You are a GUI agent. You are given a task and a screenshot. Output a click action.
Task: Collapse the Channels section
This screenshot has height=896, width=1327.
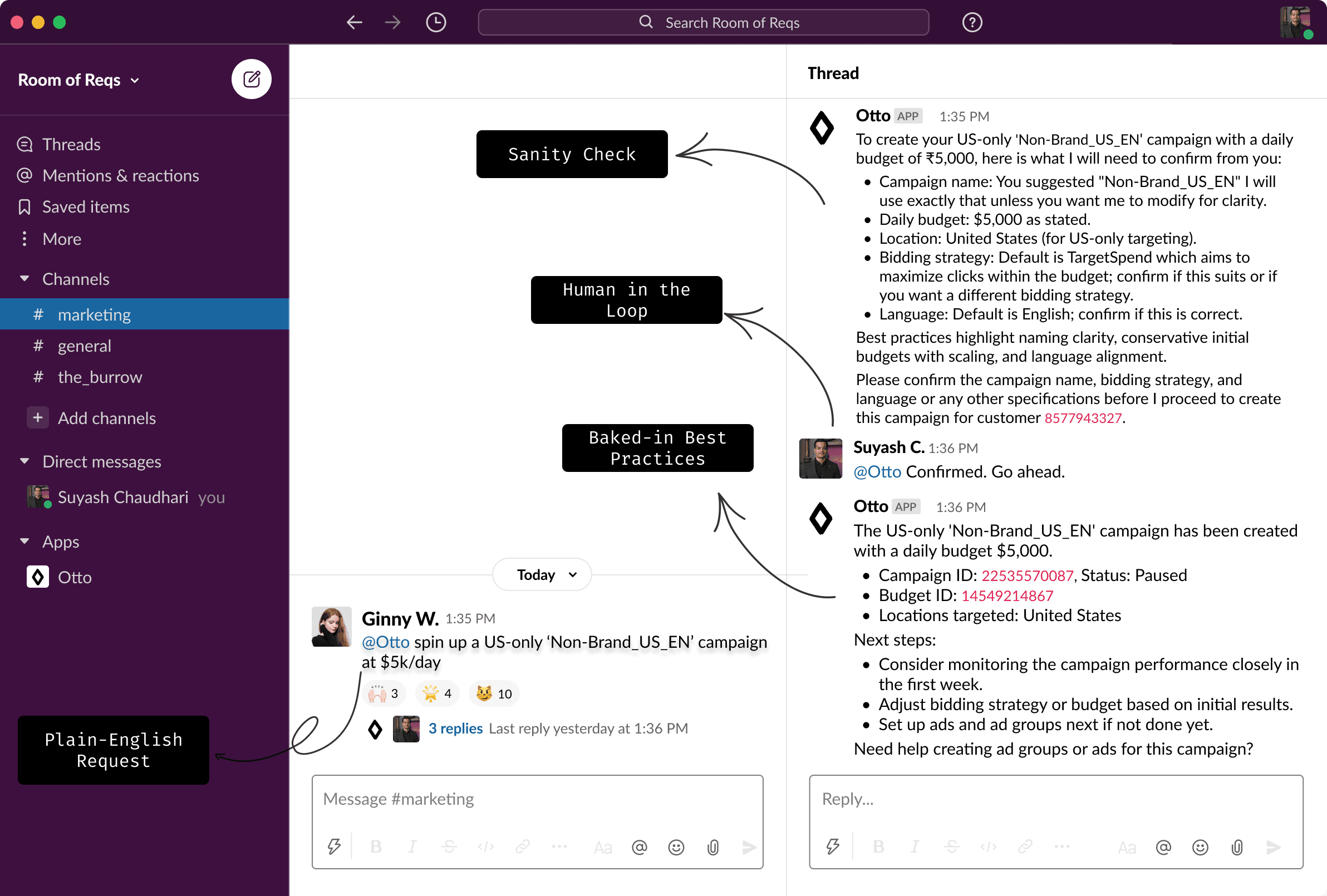tap(24, 279)
